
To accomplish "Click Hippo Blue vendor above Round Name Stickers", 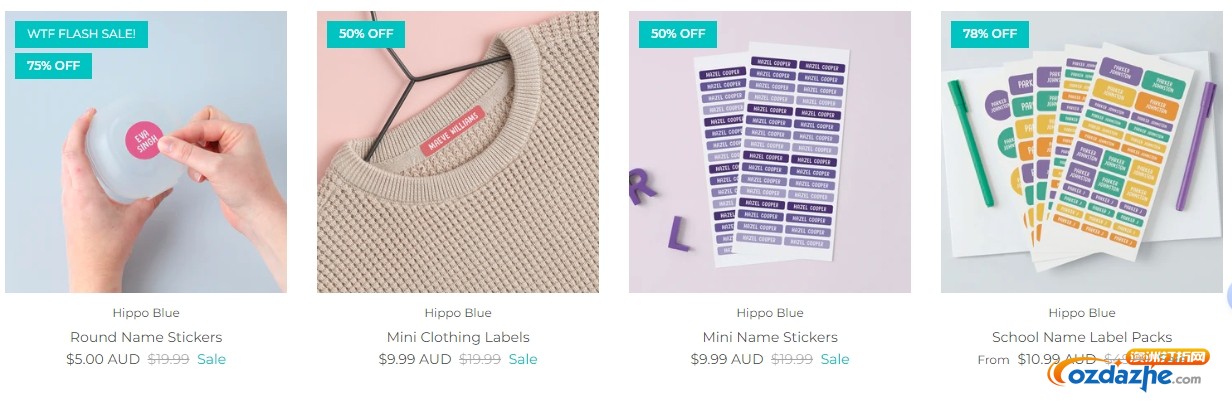I will pos(146,313).
